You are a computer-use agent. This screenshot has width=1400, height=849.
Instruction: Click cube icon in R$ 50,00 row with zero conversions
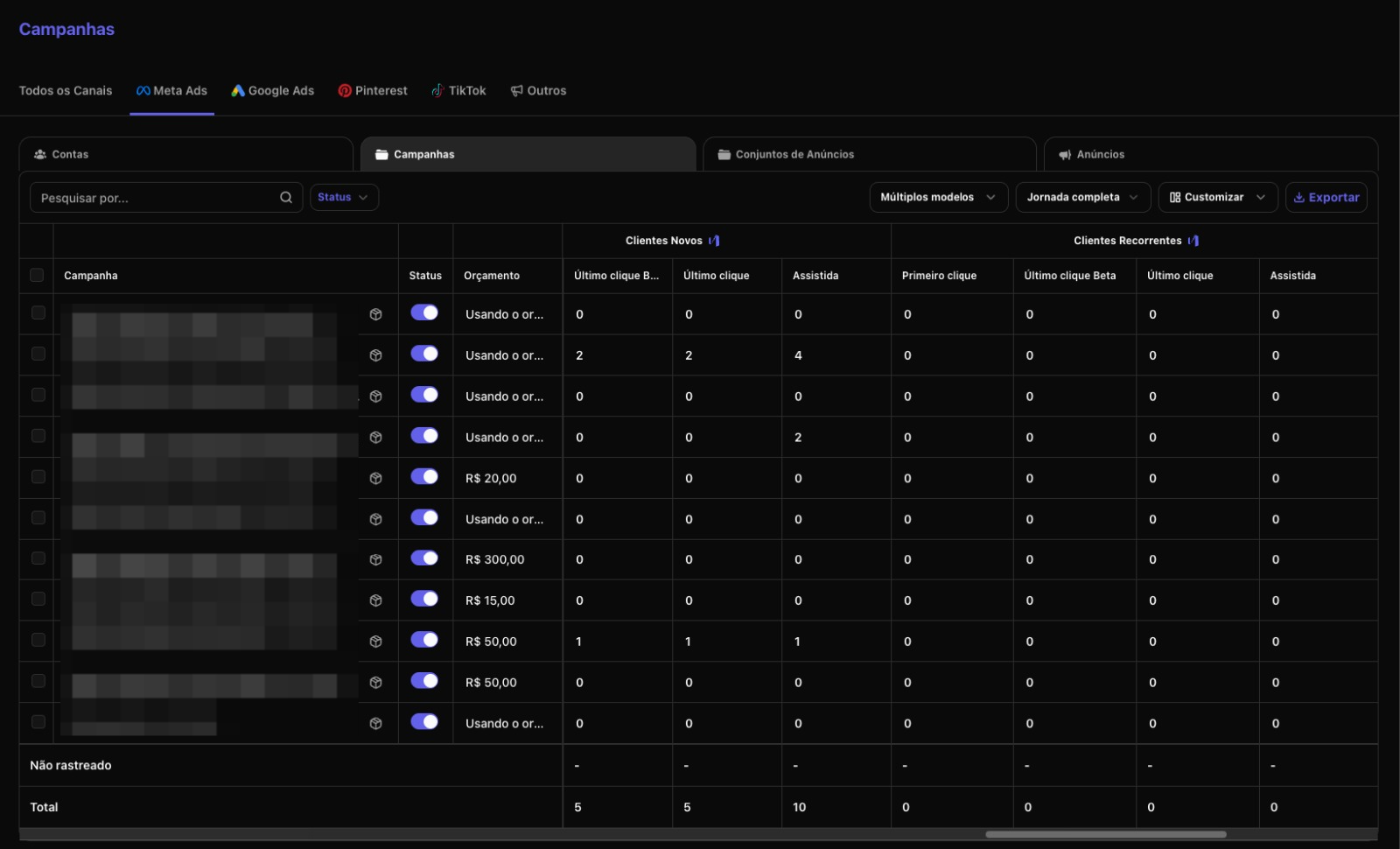click(375, 683)
